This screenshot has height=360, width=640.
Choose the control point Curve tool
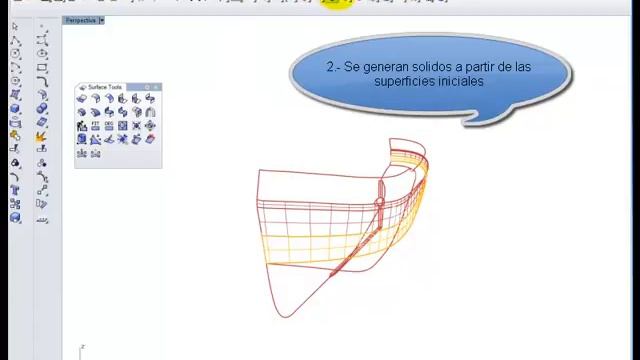[x=42, y=40]
